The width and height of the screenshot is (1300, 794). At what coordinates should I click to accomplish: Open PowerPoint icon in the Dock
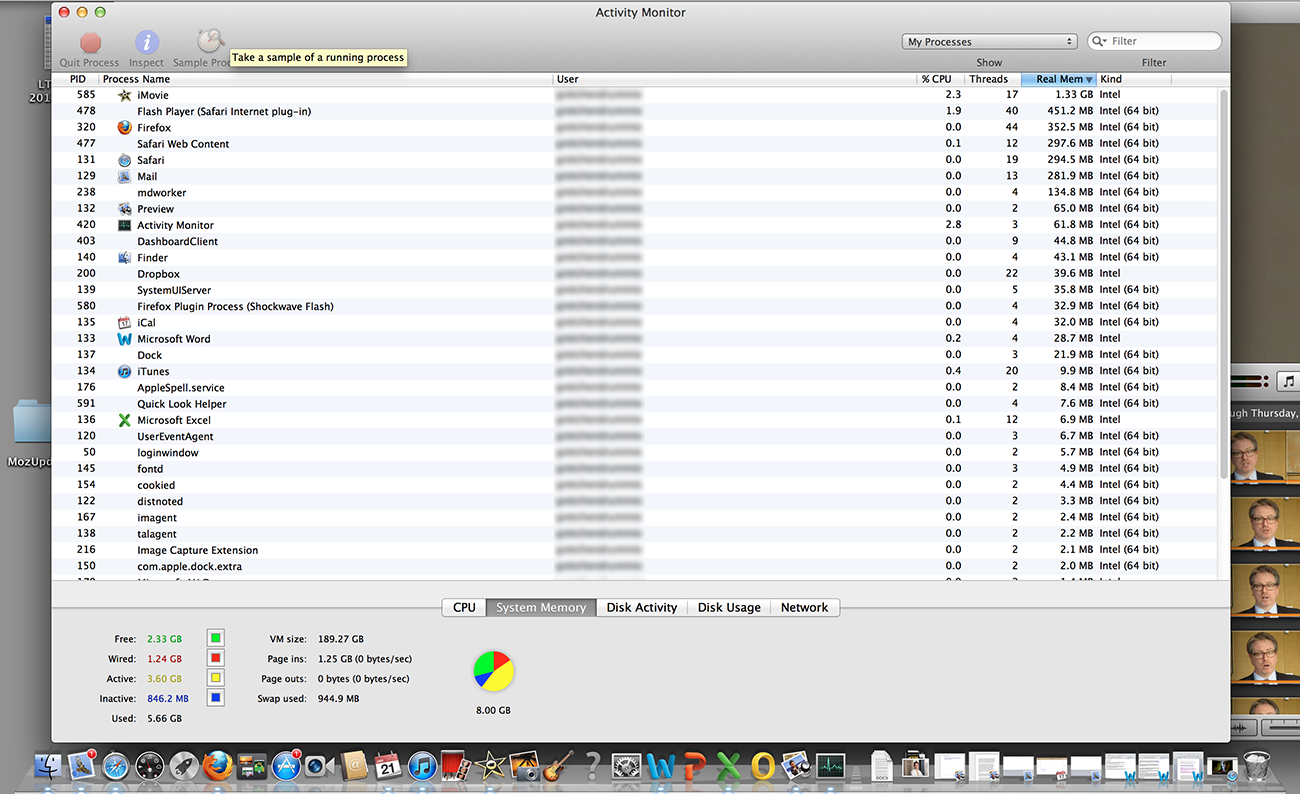pyautogui.click(x=695, y=767)
